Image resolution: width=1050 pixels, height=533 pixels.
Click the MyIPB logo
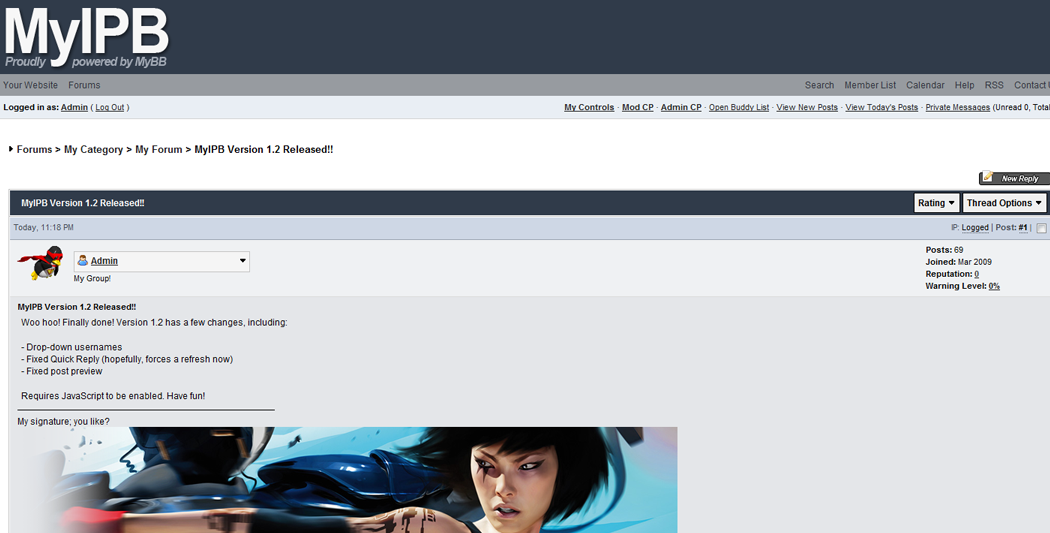pos(86,35)
